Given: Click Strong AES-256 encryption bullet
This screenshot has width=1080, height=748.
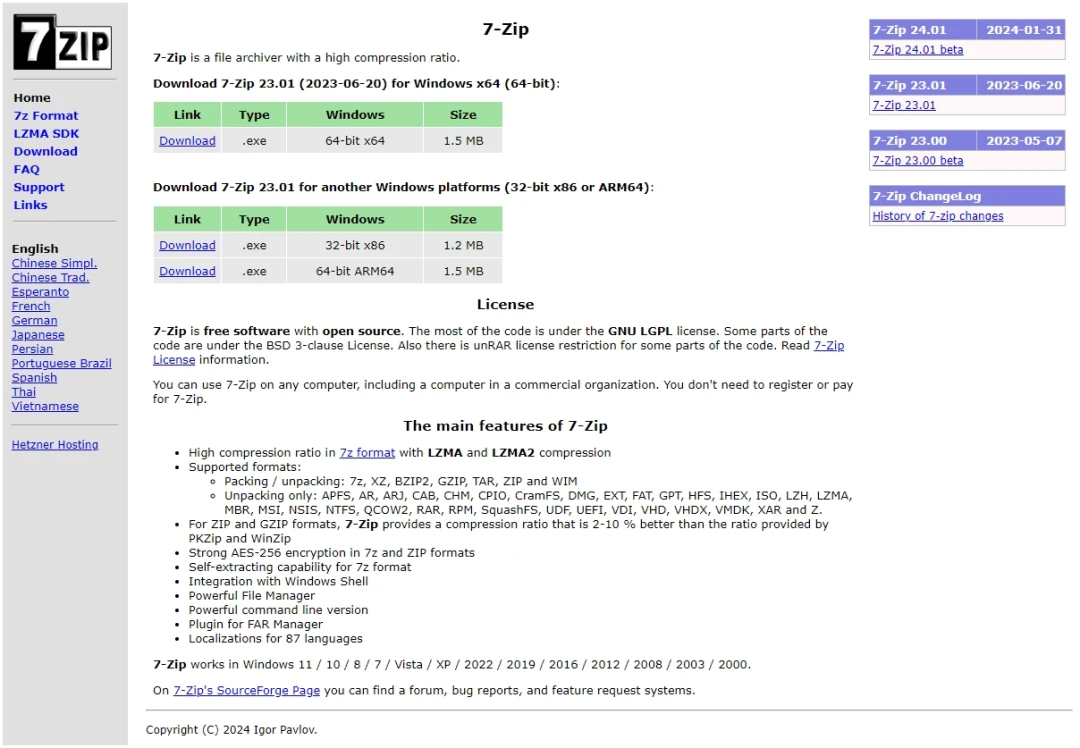Looking at the screenshot, I should tap(331, 553).
